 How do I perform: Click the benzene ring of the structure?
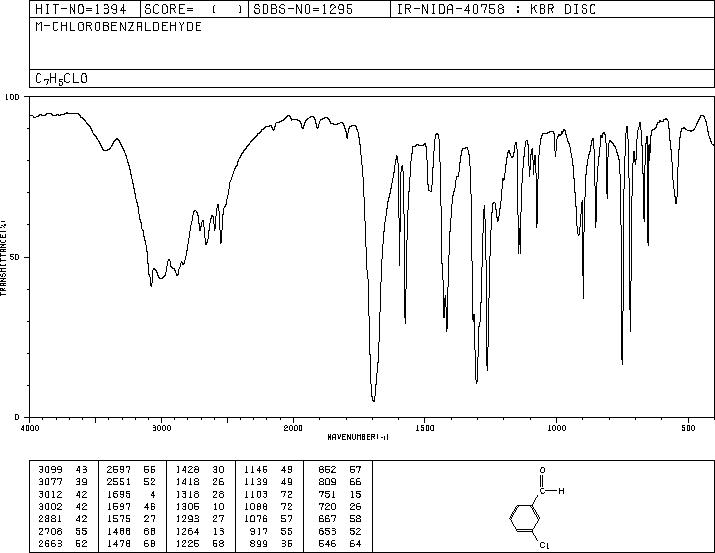pyautogui.click(x=524, y=518)
